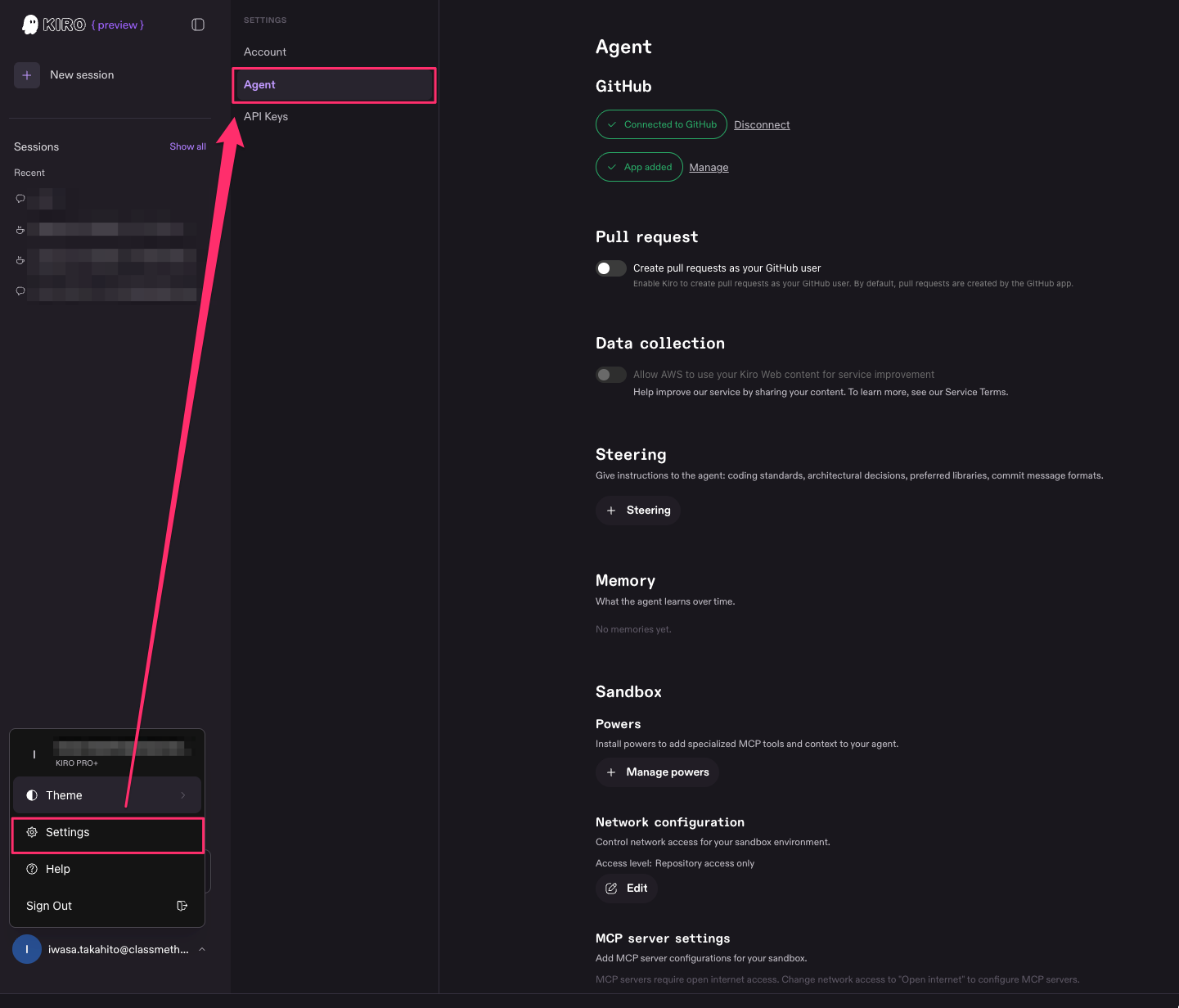The image size is (1179, 1008).
Task: Click the Data collection heading
Action: click(x=660, y=344)
